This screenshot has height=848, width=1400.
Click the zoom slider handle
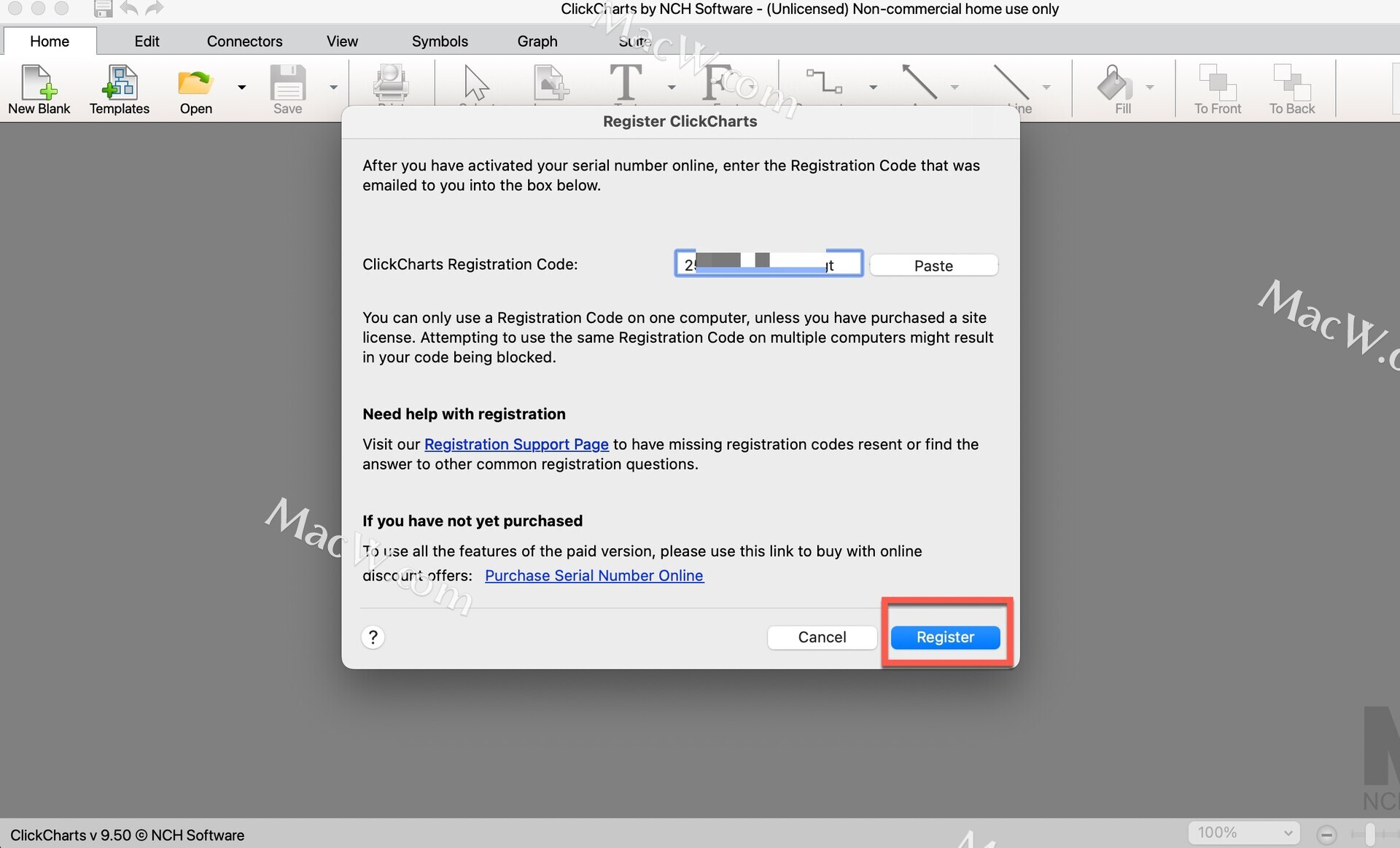coord(1369,834)
